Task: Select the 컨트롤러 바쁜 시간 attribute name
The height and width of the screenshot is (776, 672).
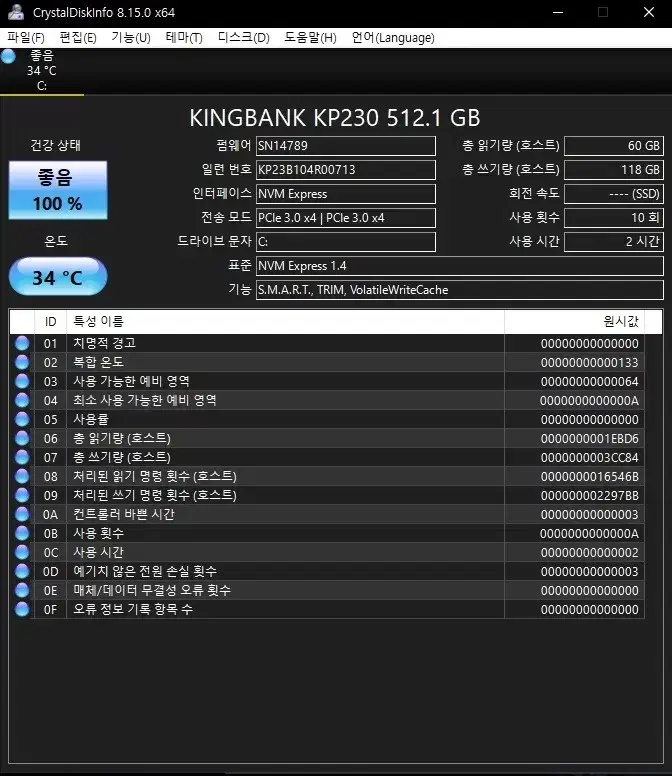Action: [x=124, y=514]
